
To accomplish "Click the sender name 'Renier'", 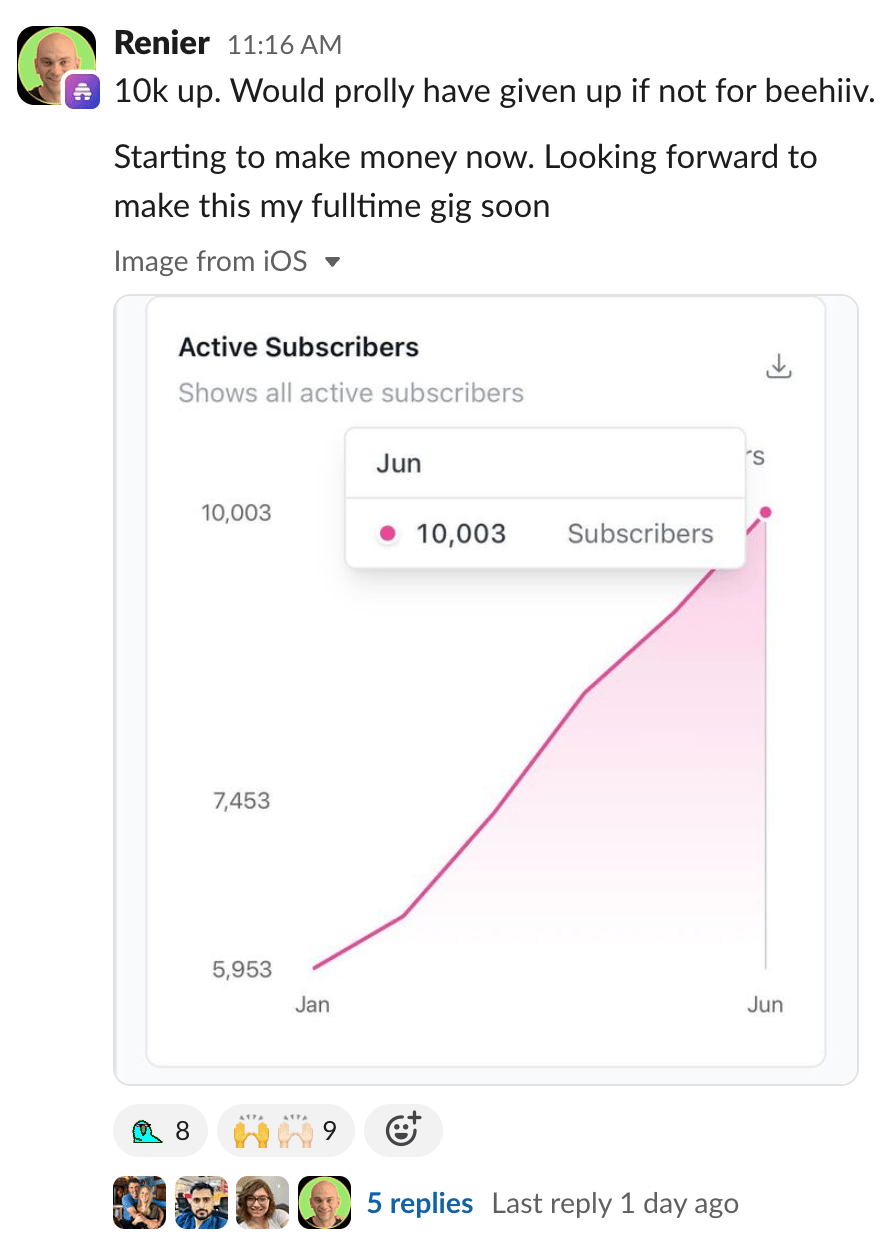I will point(162,43).
